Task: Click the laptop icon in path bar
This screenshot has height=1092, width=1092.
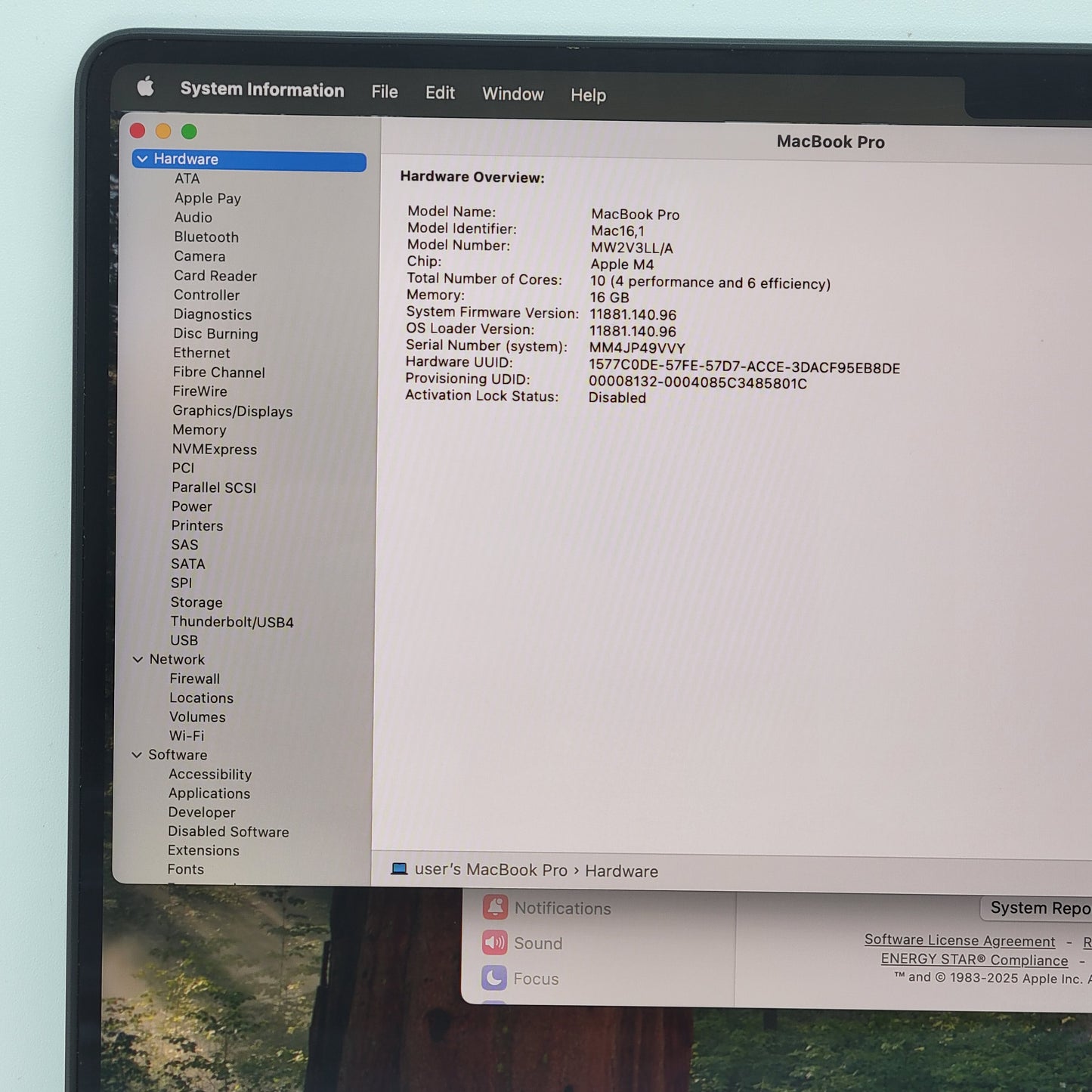Action: [399, 869]
